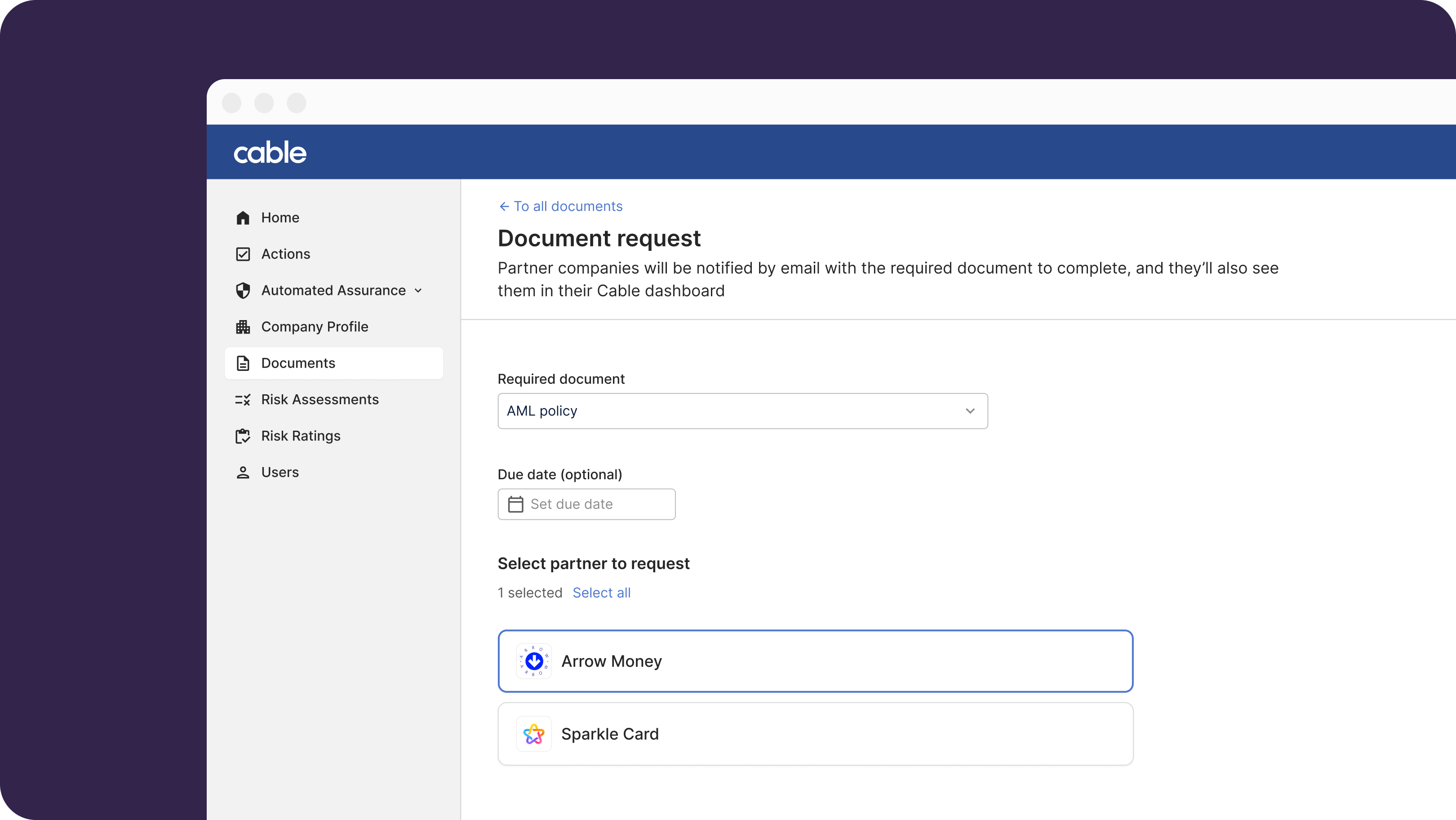Go to Risk Ratings page
This screenshot has height=820, width=1456.
[x=301, y=436]
